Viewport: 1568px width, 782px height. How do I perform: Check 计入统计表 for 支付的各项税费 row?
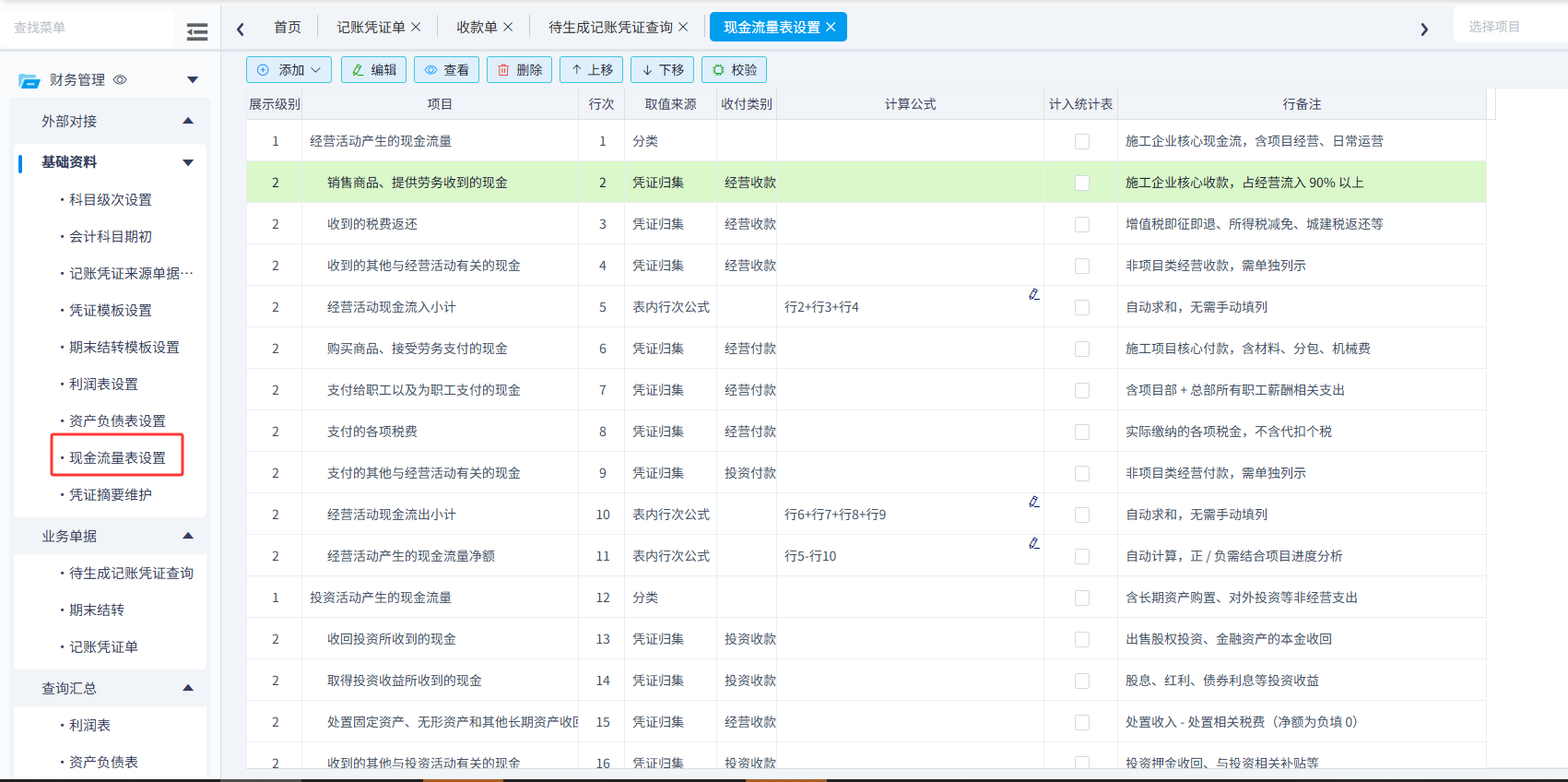[1082, 432]
